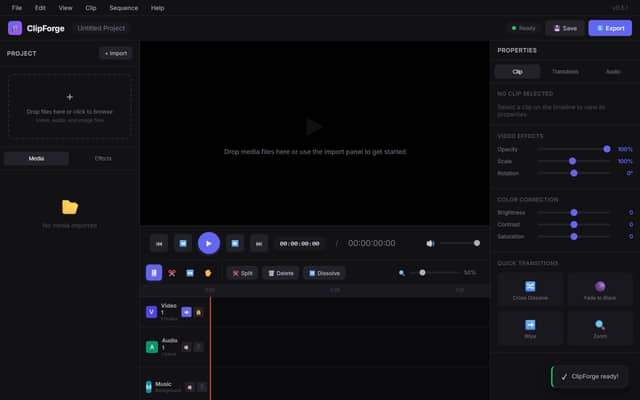Click the media drop zone to browse files
This screenshot has width=640, height=400.
(x=70, y=107)
